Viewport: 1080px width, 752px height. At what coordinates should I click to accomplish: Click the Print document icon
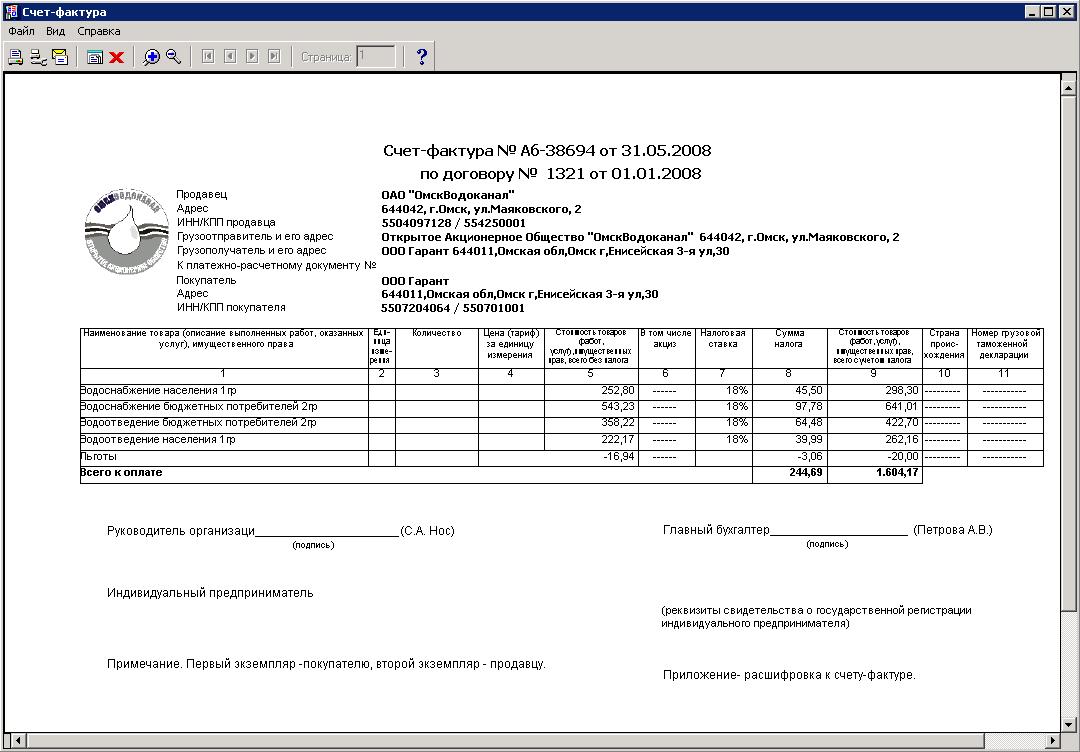[x=16, y=57]
